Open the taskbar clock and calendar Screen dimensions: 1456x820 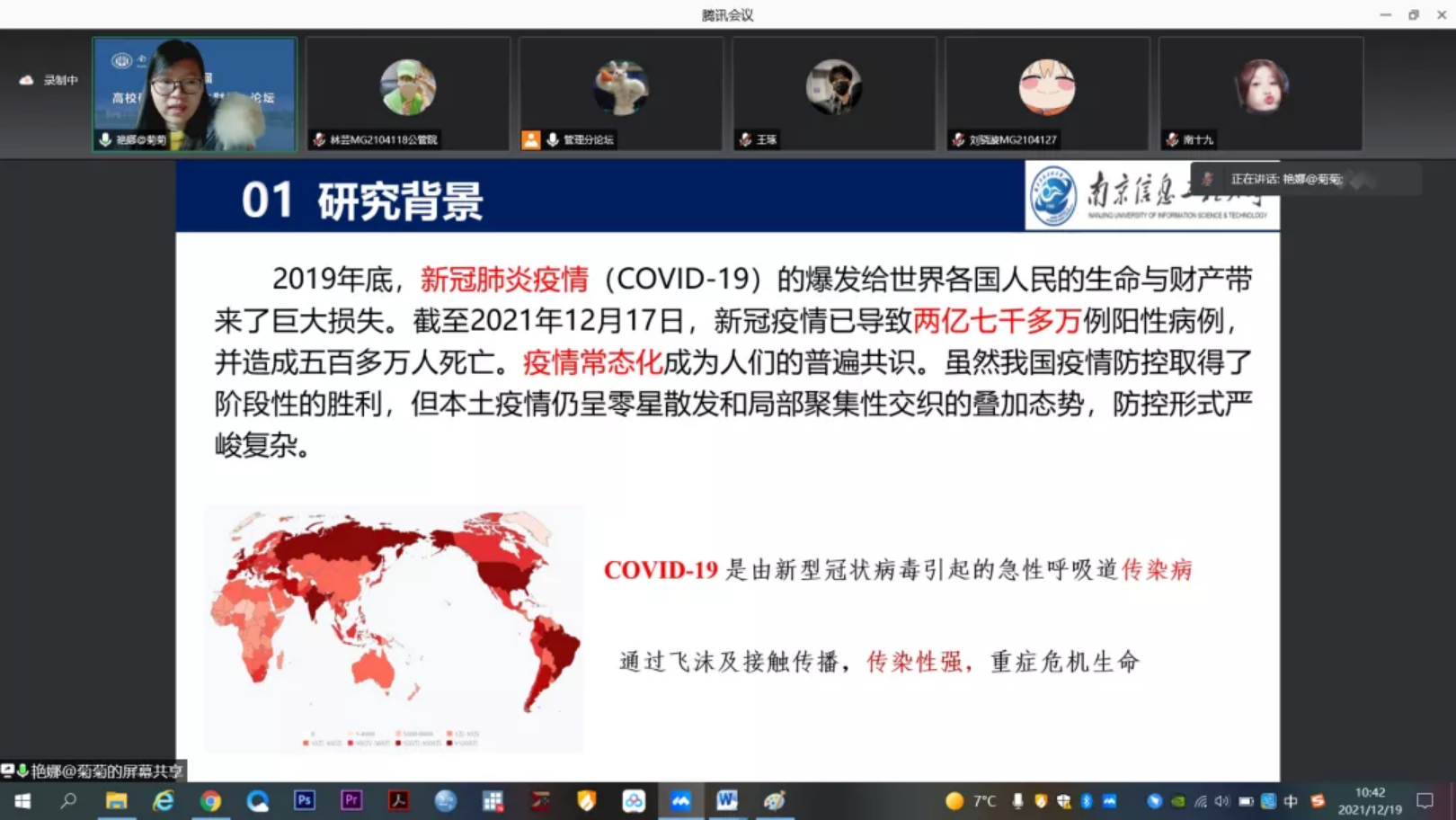point(1369,800)
